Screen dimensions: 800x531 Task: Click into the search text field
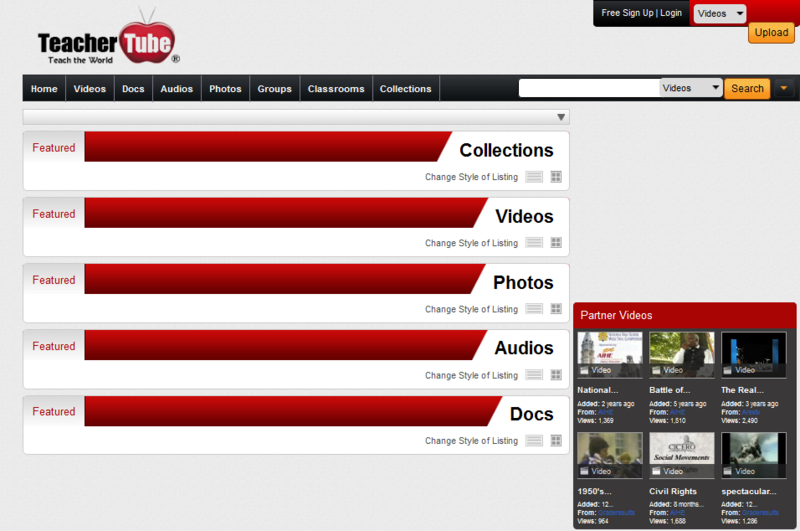coord(589,88)
